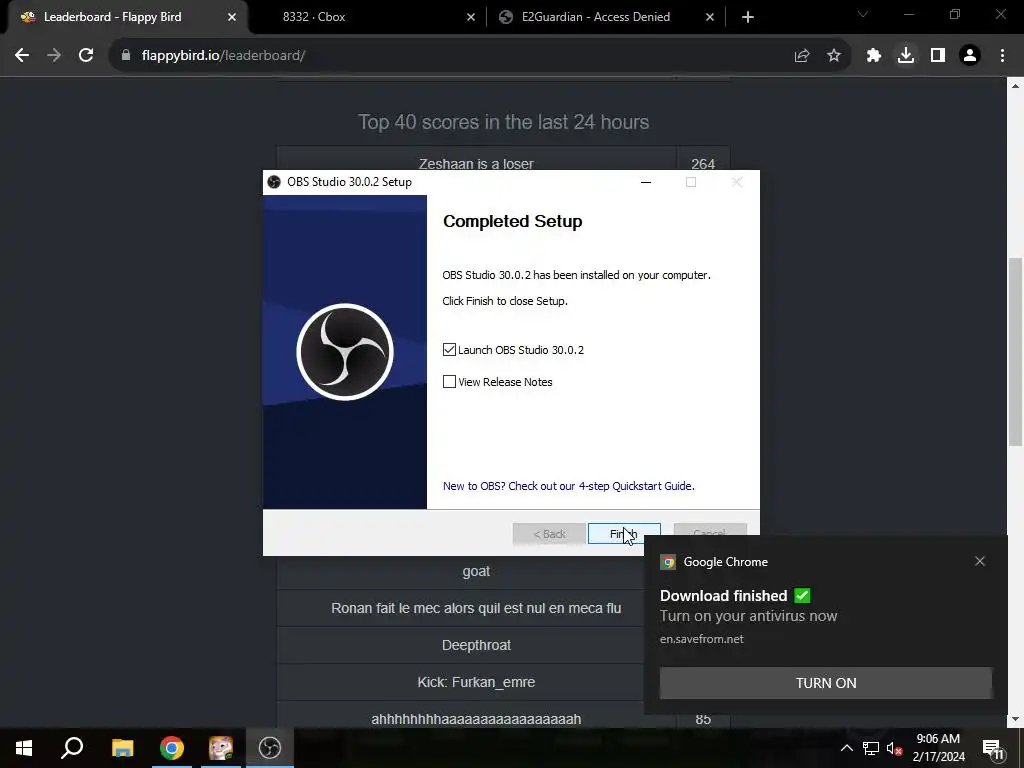
Task: Go forward with the browser forward arrow
Action: coord(54,56)
